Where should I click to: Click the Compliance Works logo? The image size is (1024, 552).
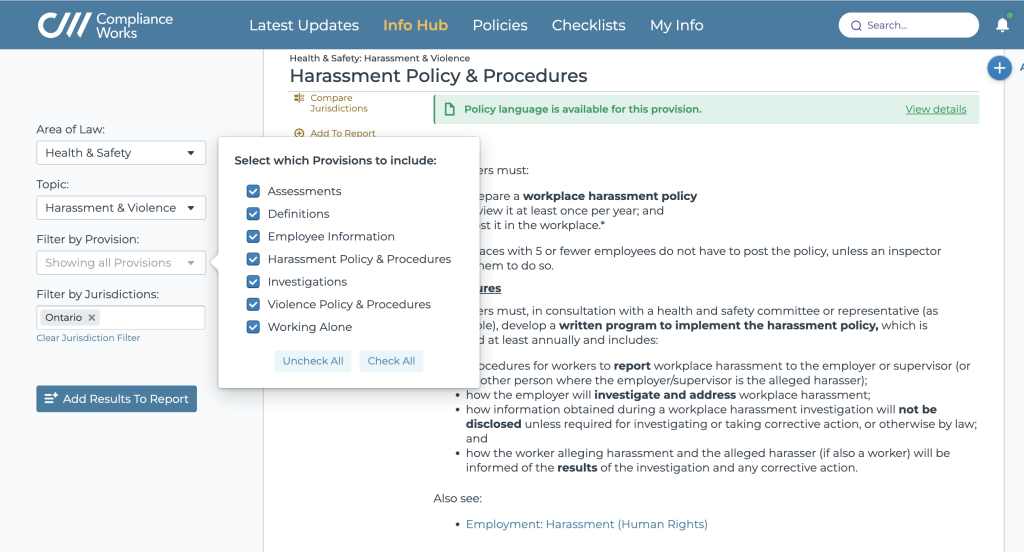(105, 25)
